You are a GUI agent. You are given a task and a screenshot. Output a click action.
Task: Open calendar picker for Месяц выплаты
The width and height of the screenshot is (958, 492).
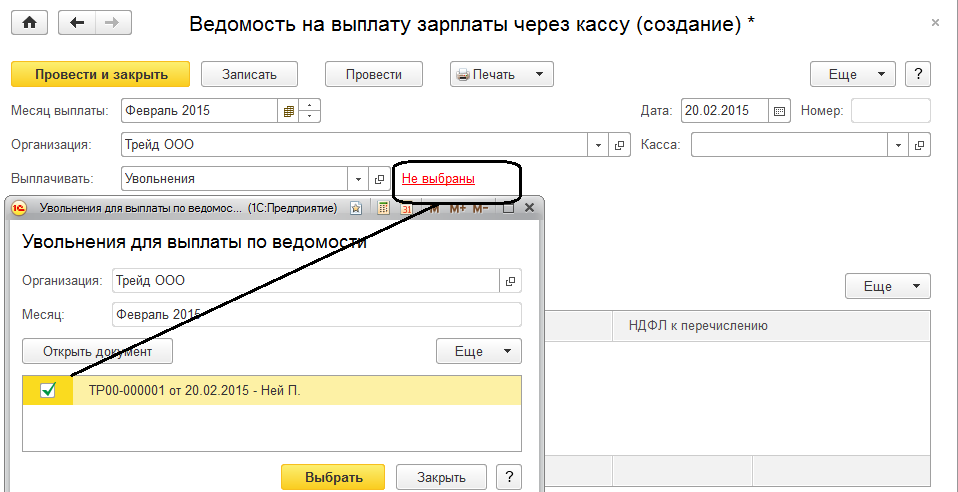tap(289, 111)
